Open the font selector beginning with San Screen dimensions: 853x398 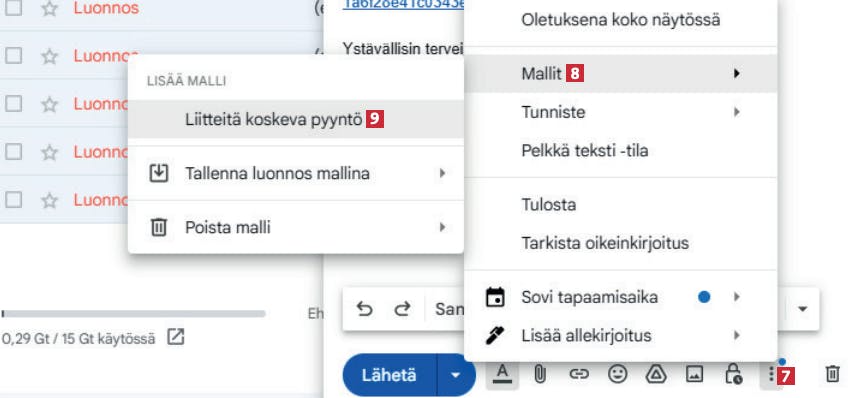click(x=449, y=309)
